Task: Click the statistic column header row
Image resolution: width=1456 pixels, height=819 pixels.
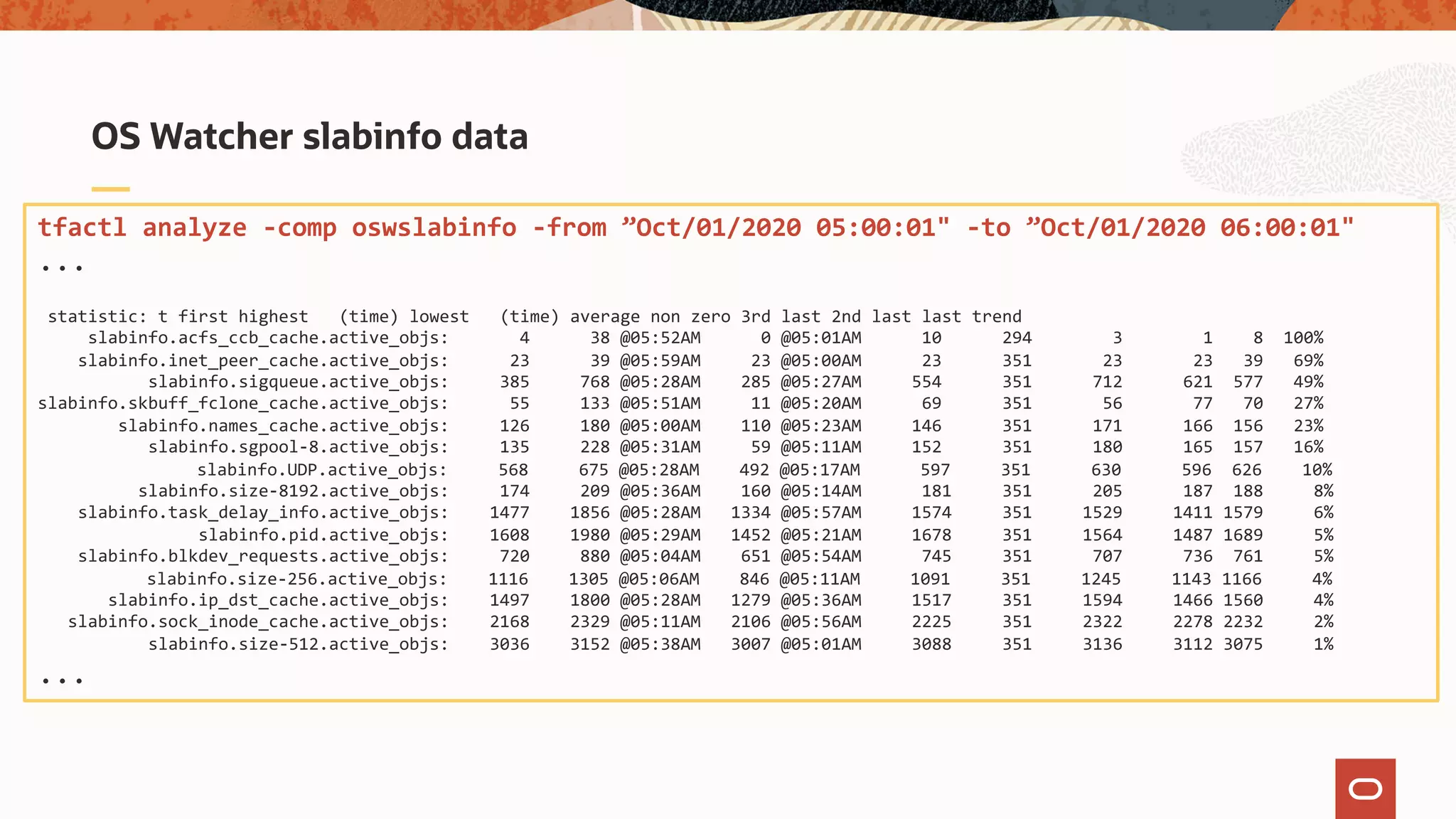Action: click(534, 316)
